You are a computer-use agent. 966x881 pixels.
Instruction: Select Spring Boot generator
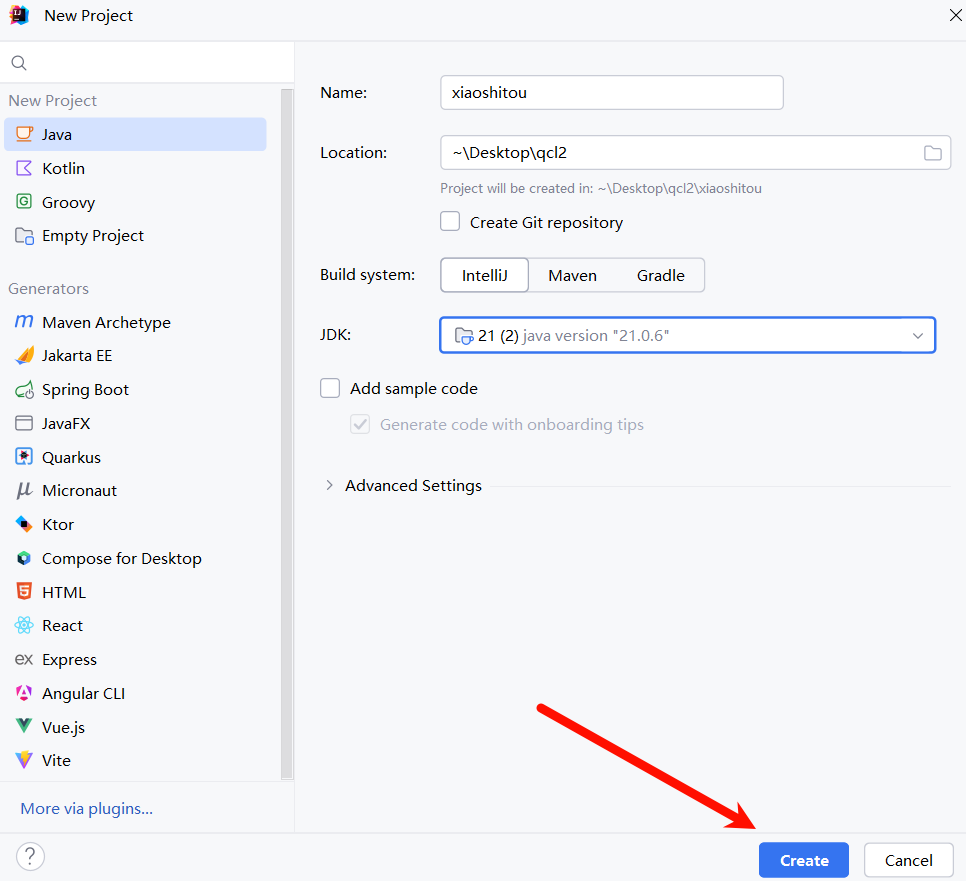(x=135, y=389)
